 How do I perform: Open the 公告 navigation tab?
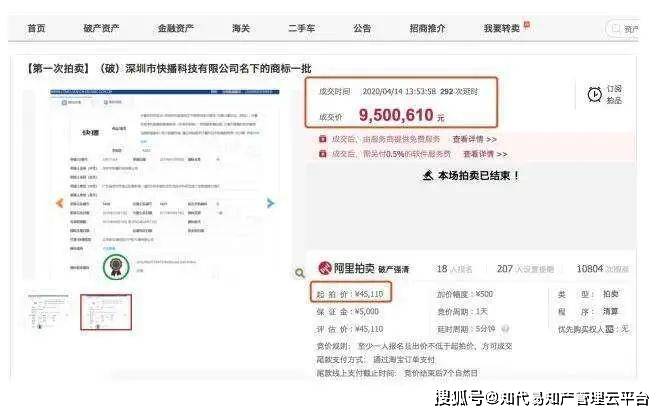362,28
